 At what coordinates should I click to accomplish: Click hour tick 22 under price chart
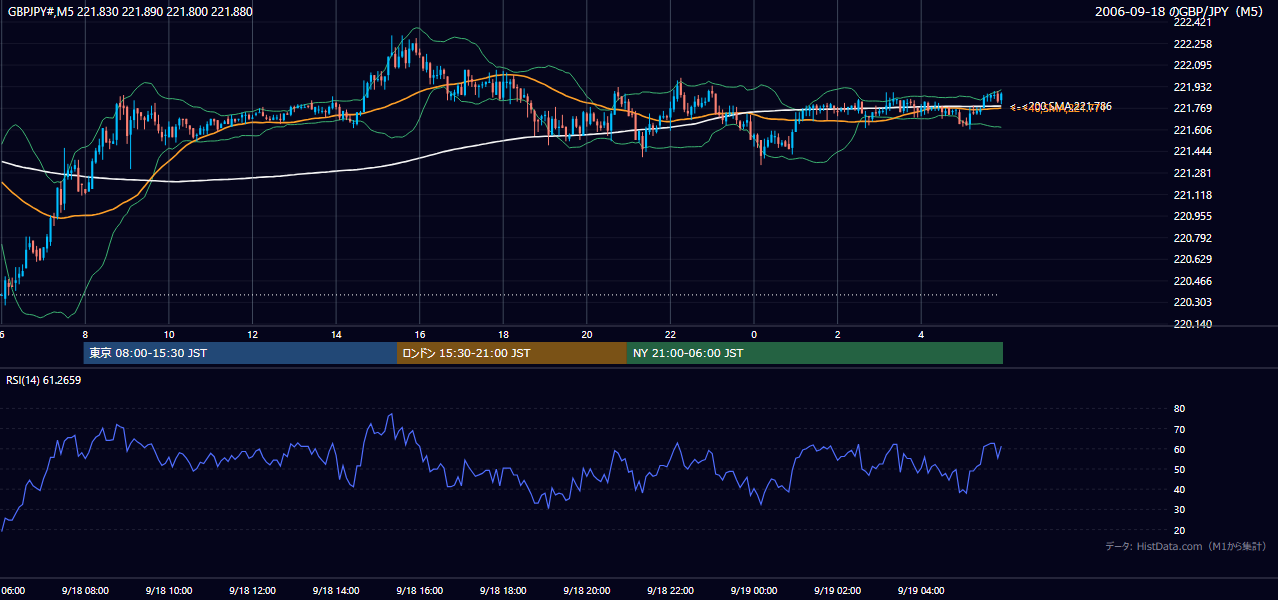pyautogui.click(x=671, y=334)
